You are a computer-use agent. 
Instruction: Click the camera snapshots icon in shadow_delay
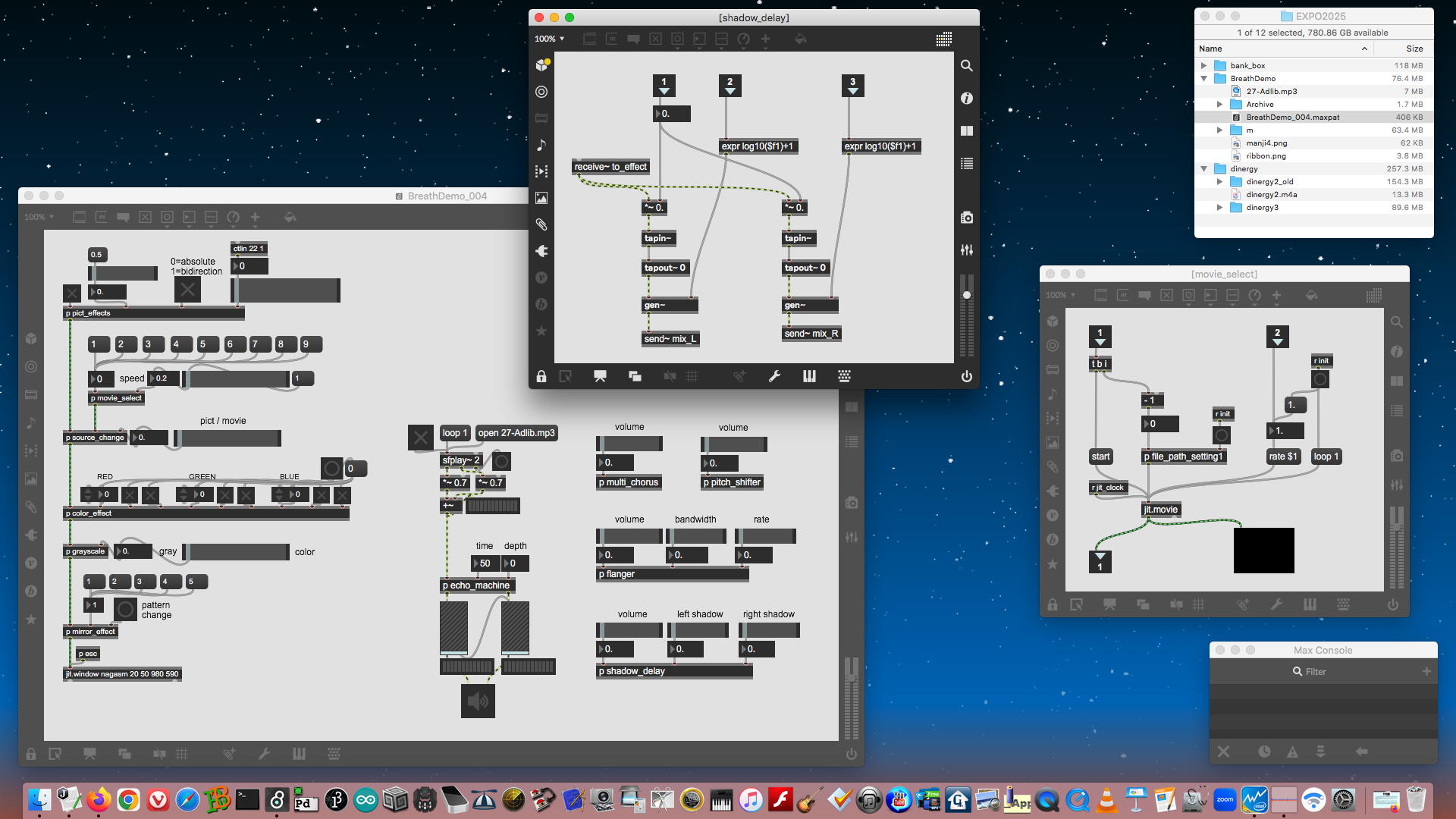pos(966,218)
